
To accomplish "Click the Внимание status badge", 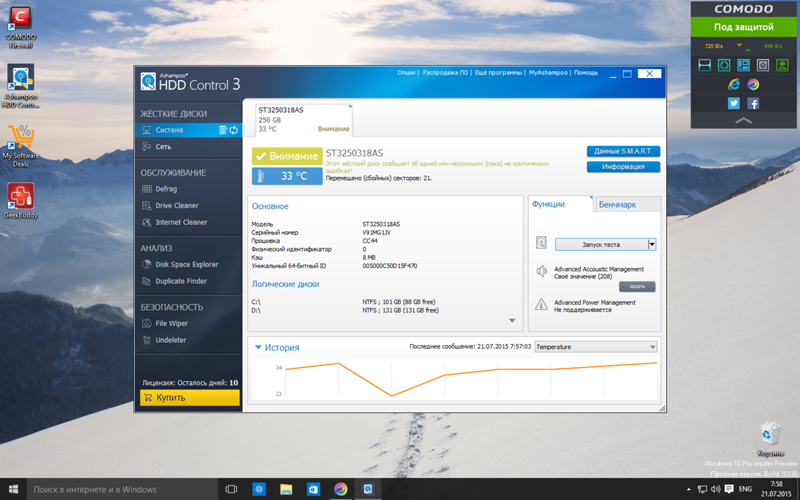I will 287,156.
